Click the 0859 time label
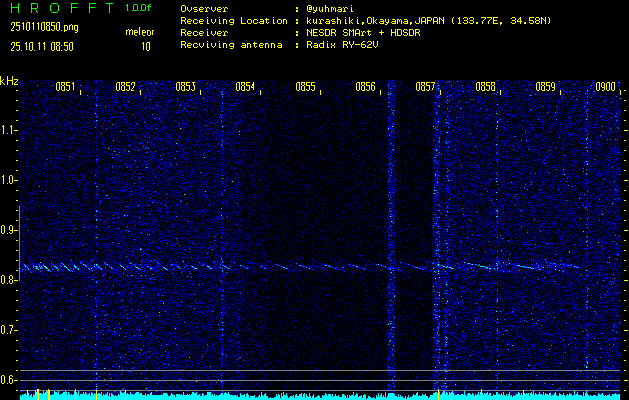This screenshot has width=629, height=400. tap(546, 87)
